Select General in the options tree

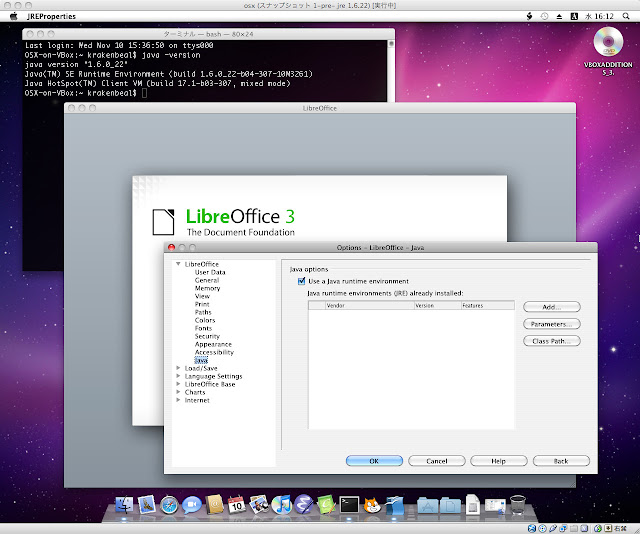207,280
